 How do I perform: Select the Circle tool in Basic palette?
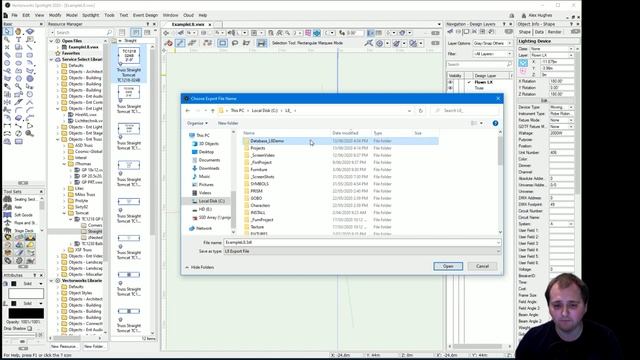click(x=7, y=63)
